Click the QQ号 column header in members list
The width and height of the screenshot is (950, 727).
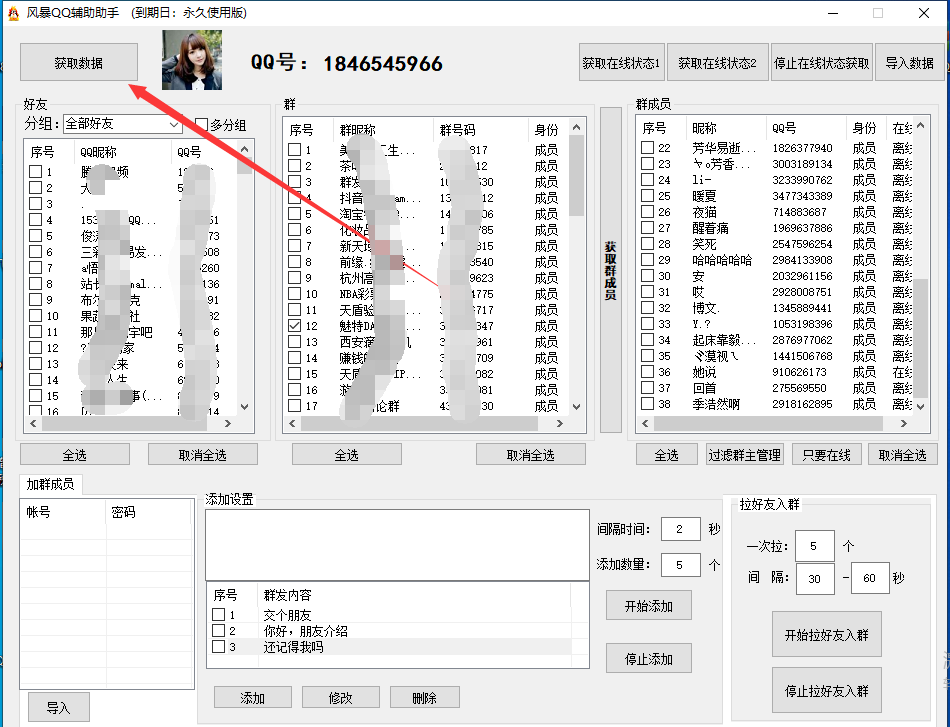(x=785, y=128)
